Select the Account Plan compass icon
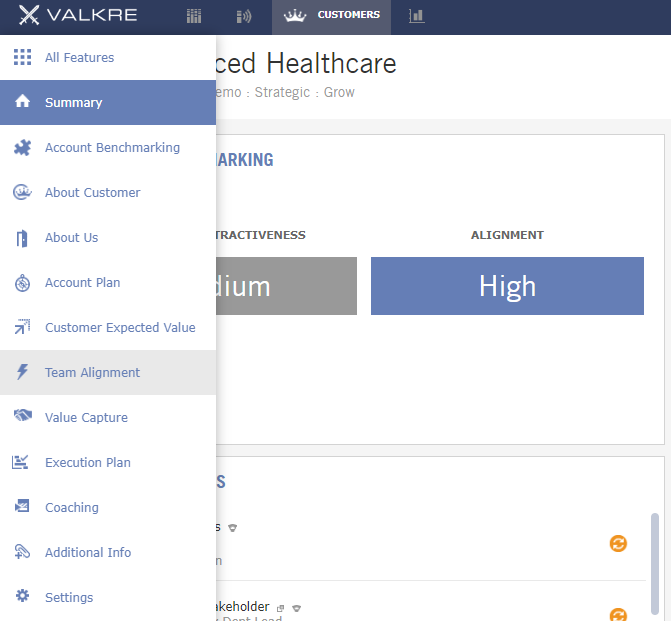 (x=22, y=283)
